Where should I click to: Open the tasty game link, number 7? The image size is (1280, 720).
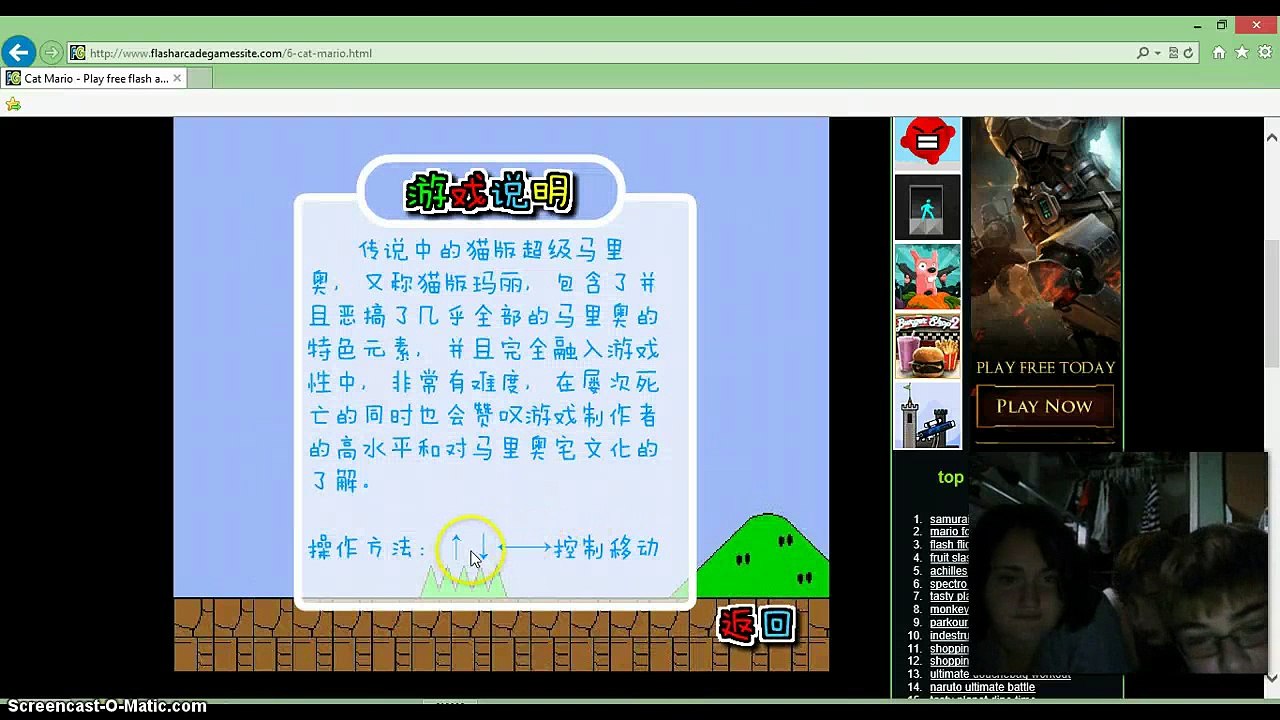tap(949, 596)
